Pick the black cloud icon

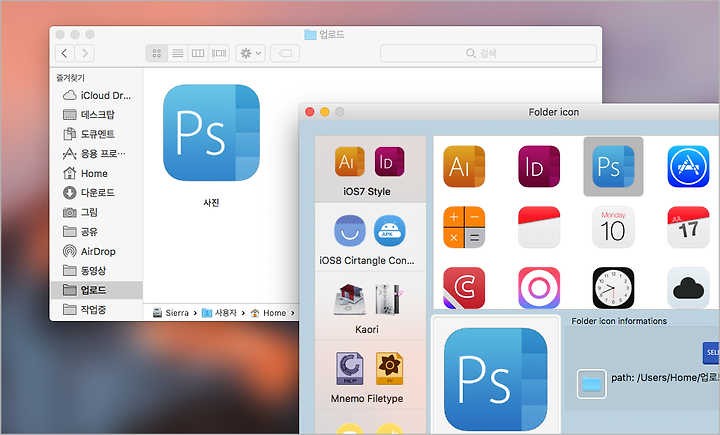688,288
